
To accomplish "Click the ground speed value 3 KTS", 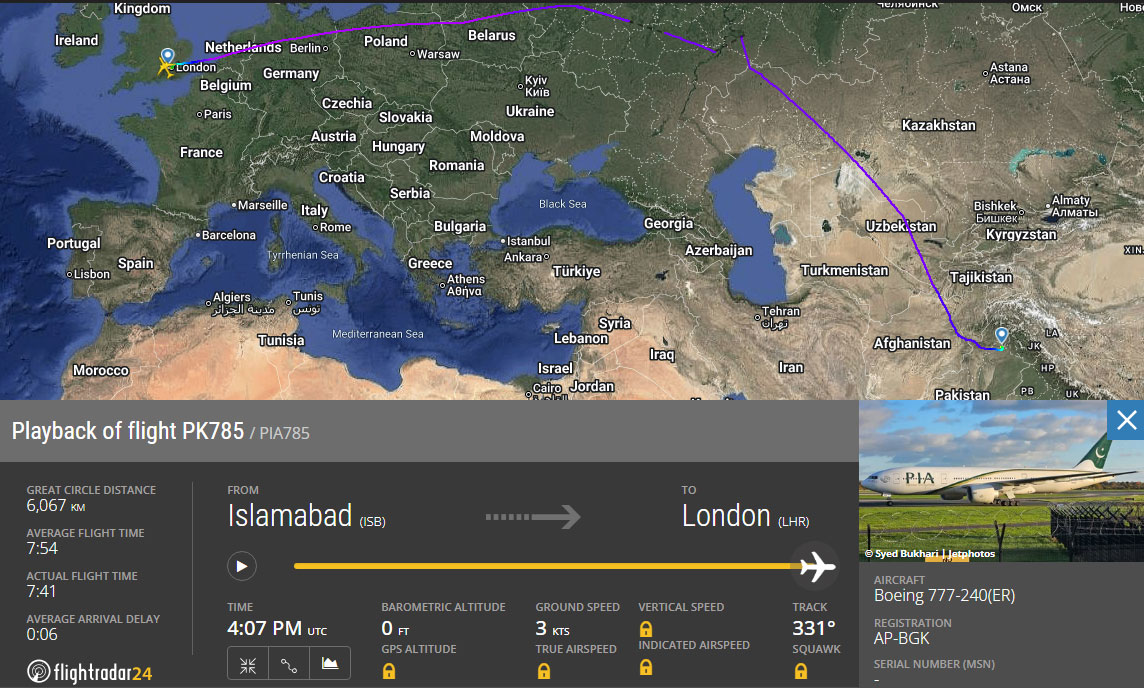I will (x=552, y=628).
